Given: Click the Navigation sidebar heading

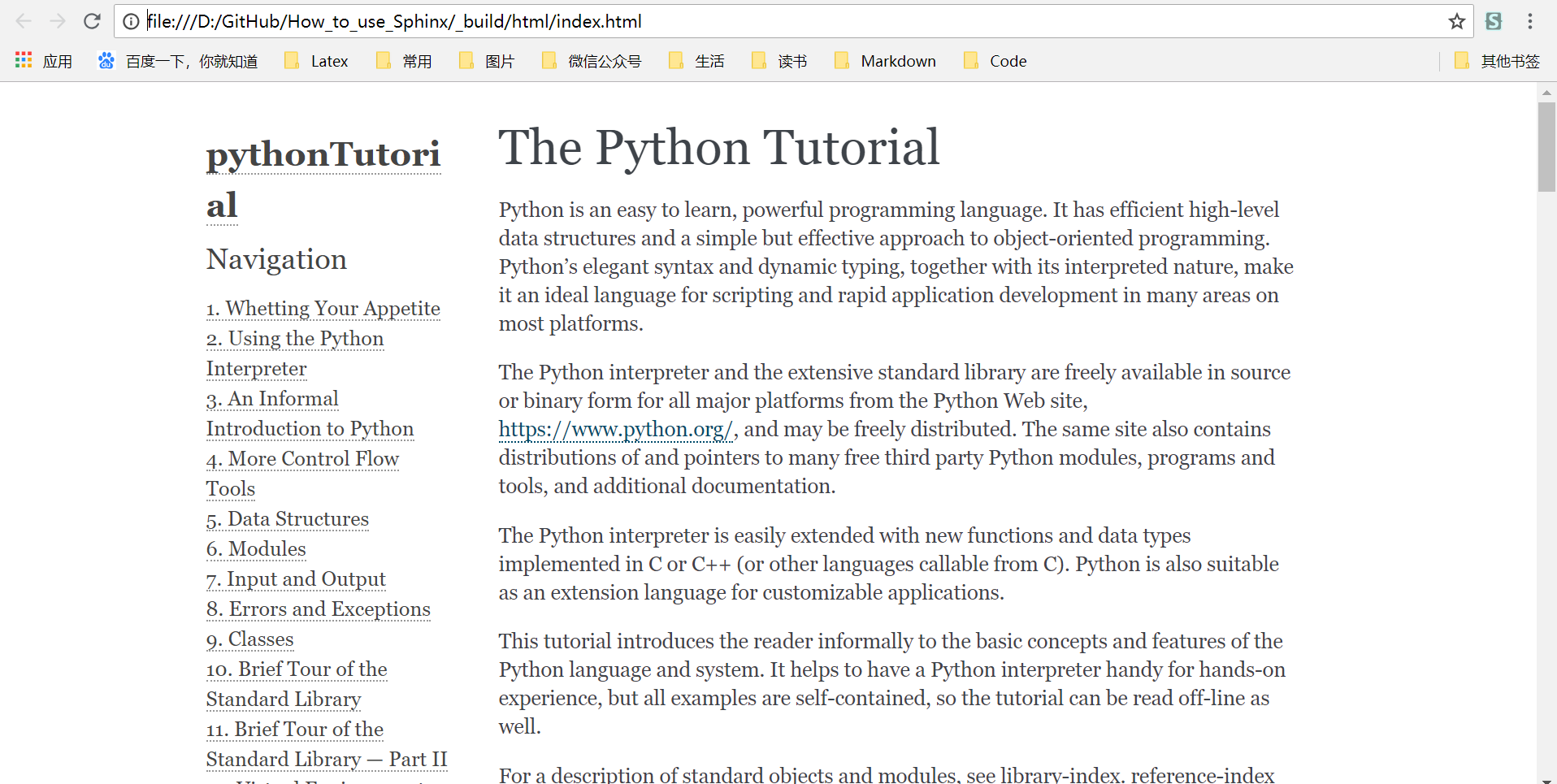Looking at the screenshot, I should coord(276,259).
